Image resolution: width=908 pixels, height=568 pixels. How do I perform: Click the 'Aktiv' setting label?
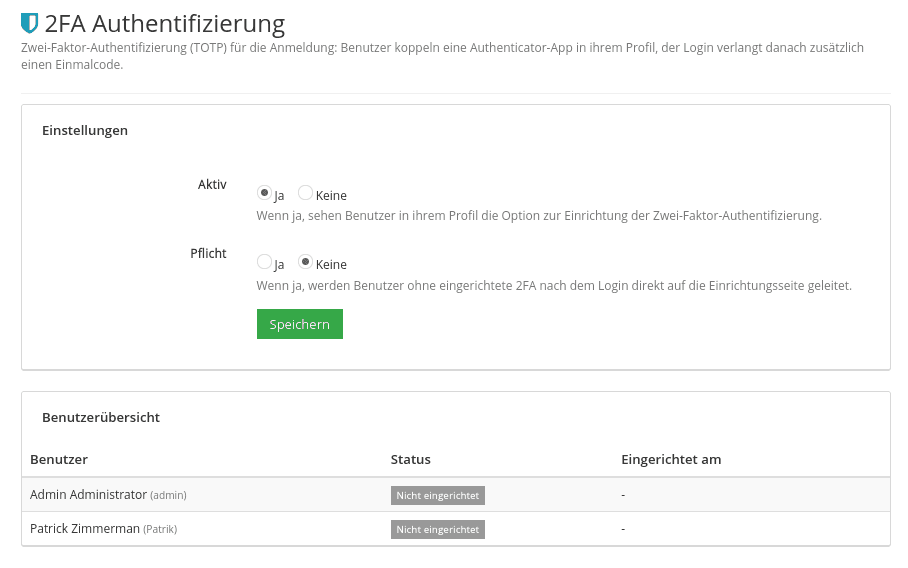tap(212, 185)
